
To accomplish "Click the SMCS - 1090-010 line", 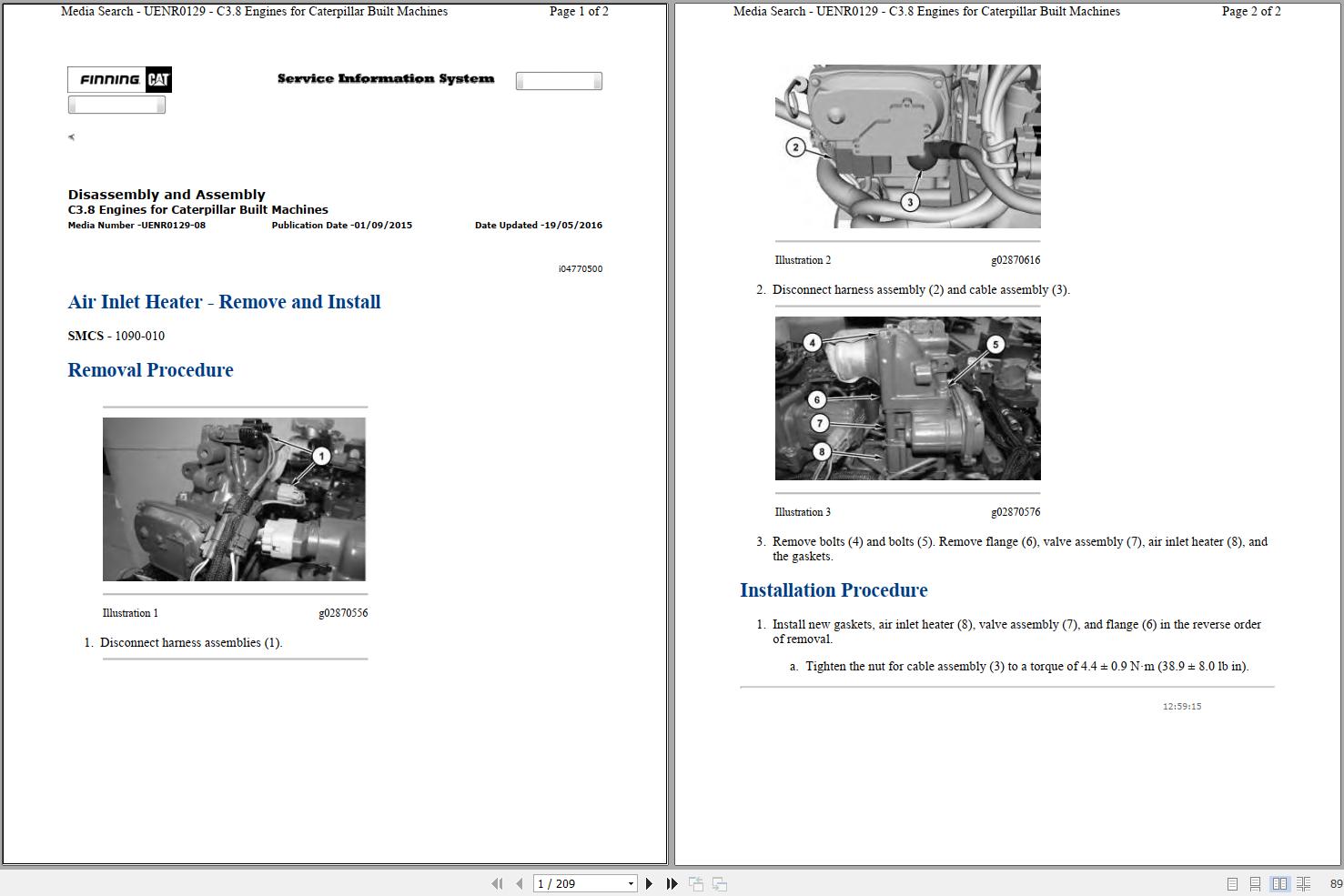I will tap(116, 336).
